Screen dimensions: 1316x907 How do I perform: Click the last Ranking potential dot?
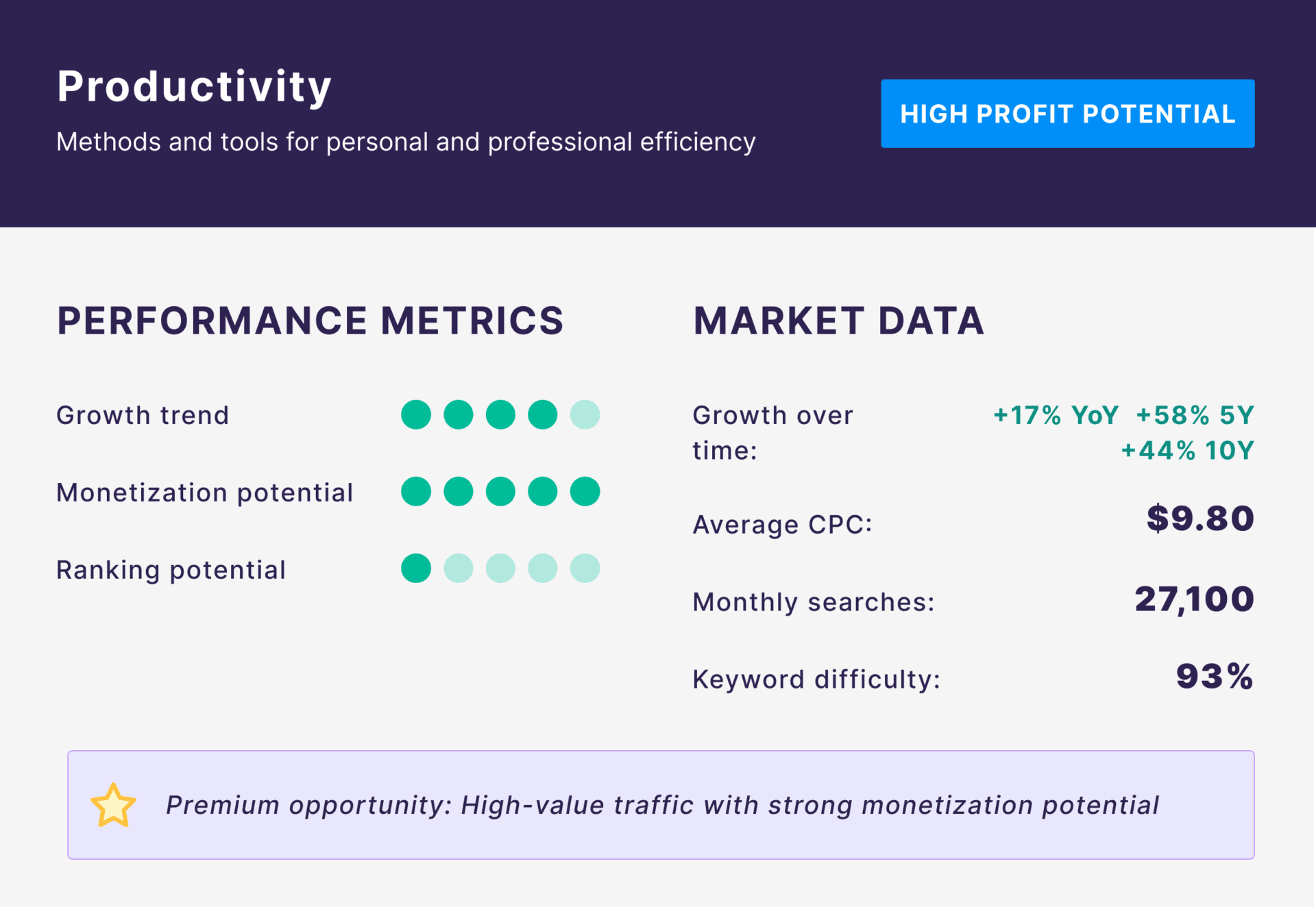point(585,569)
